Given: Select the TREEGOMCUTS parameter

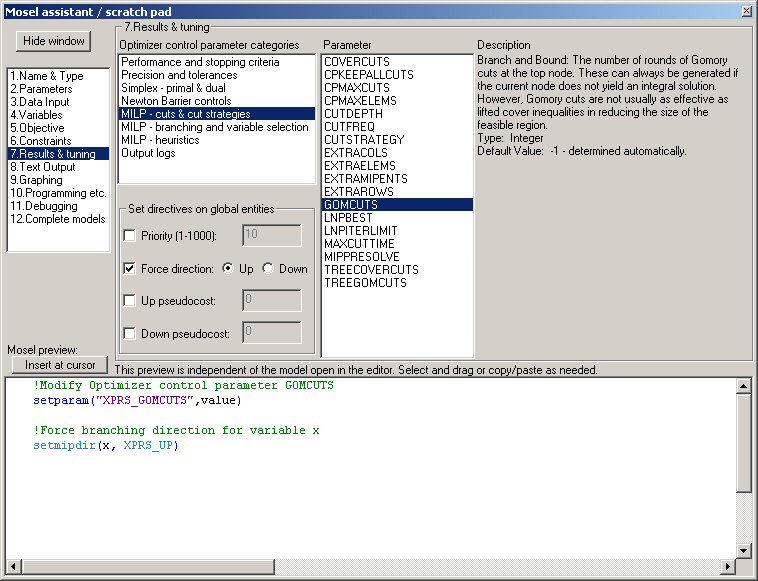Looking at the screenshot, I should click(365, 283).
